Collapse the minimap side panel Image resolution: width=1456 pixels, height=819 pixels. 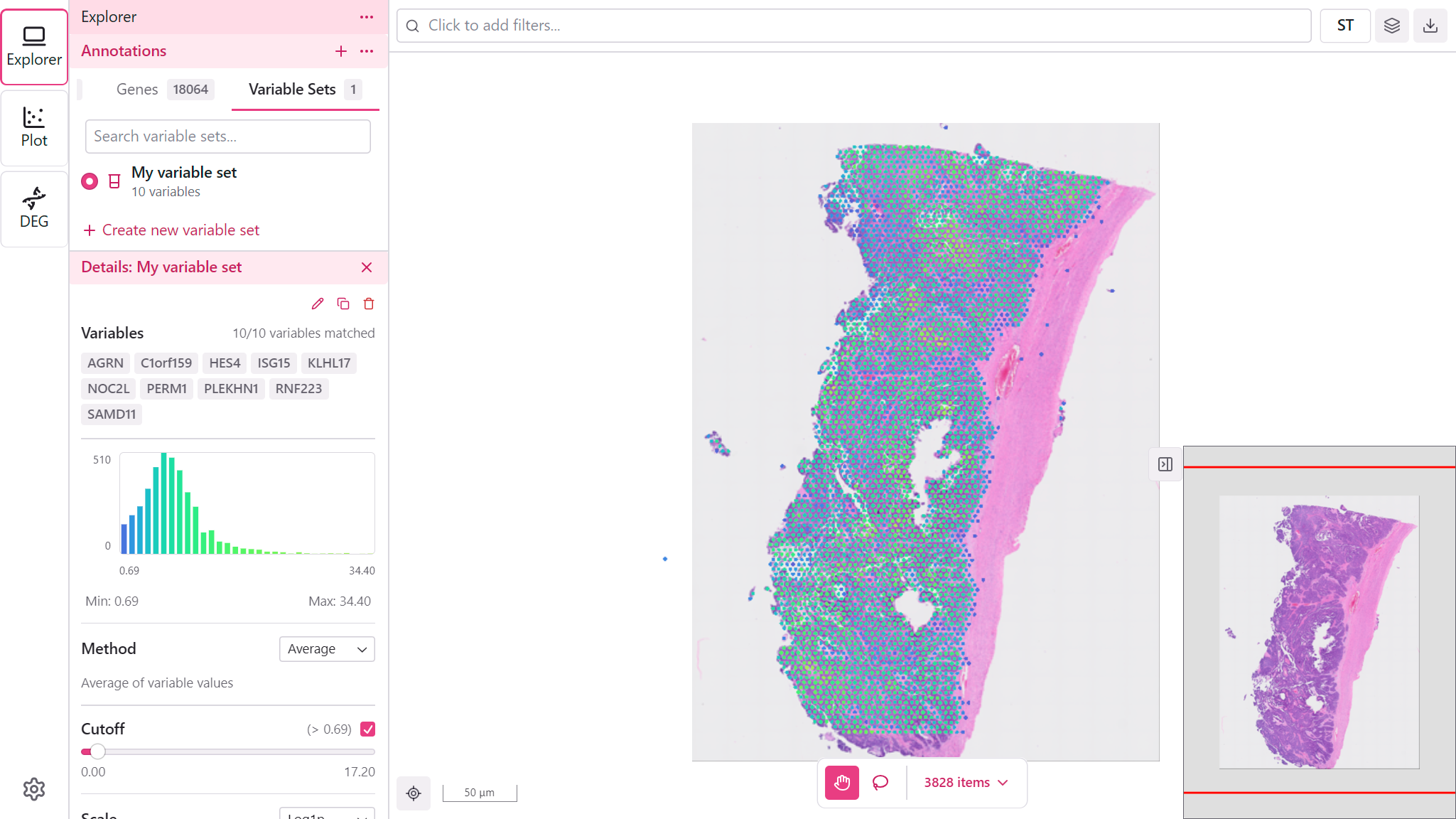click(x=1165, y=464)
